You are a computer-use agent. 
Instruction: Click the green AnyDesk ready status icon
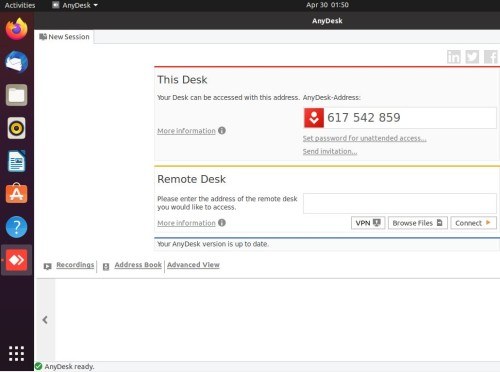tap(39, 366)
